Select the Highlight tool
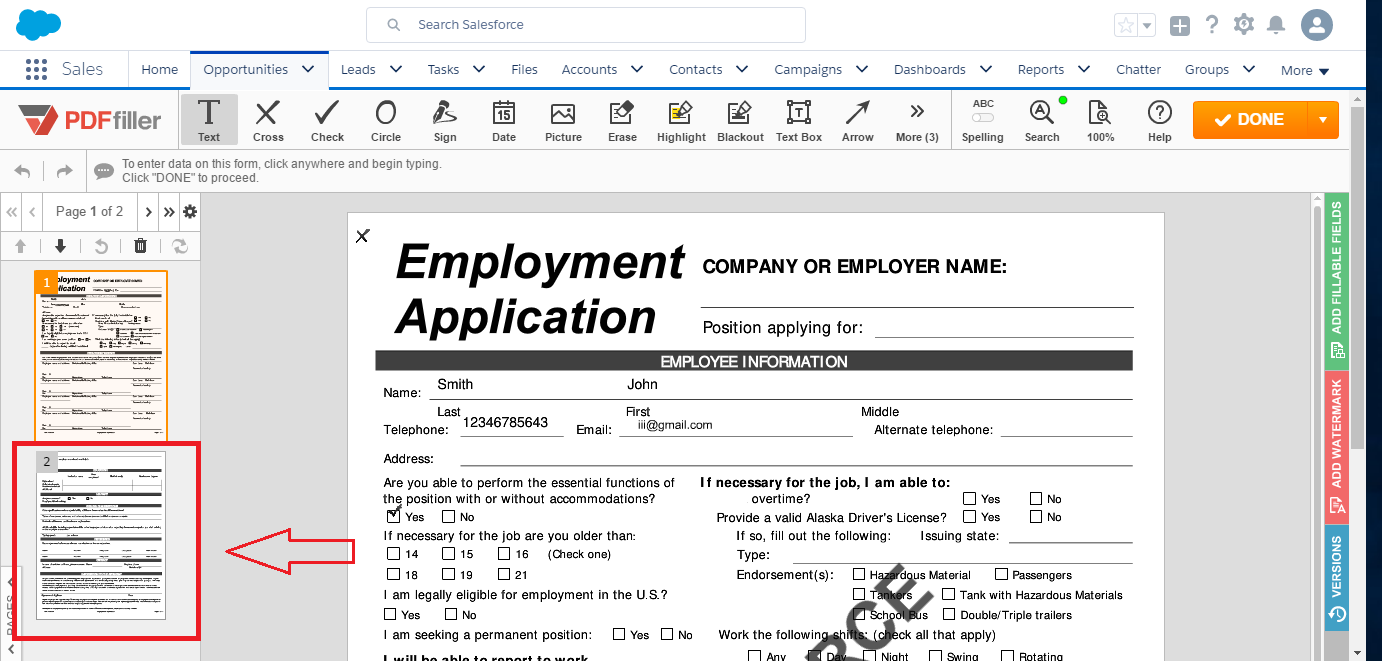Image resolution: width=1382 pixels, height=661 pixels. click(681, 119)
